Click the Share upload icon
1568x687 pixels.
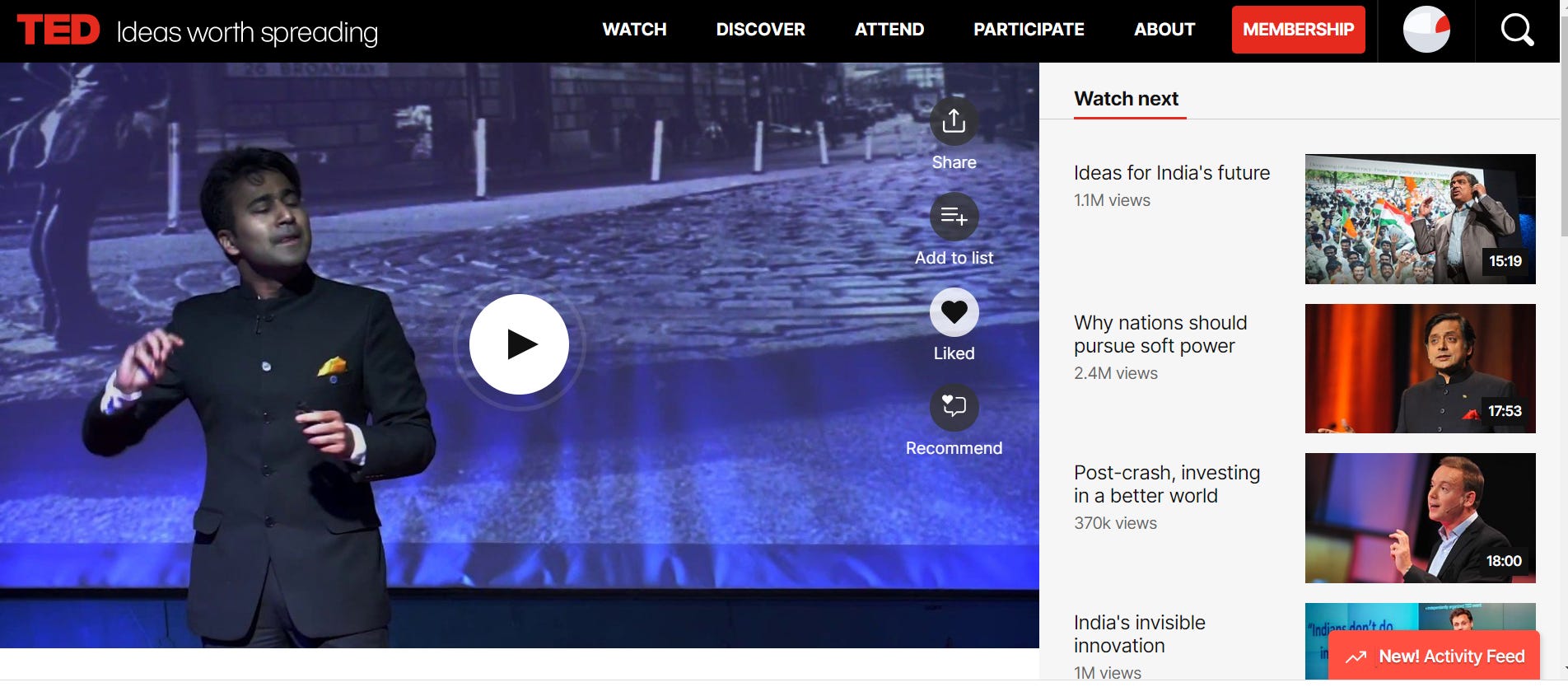[954, 121]
